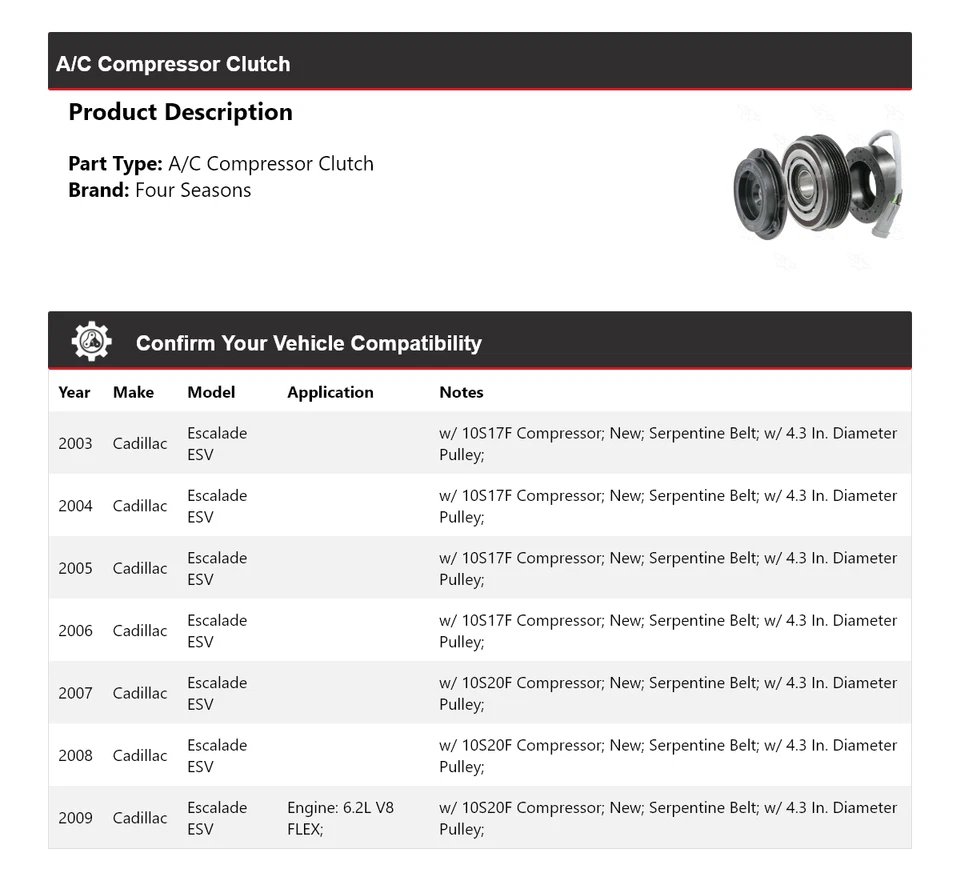
Task: Click the gear compatibility icon
Action: (x=91, y=342)
